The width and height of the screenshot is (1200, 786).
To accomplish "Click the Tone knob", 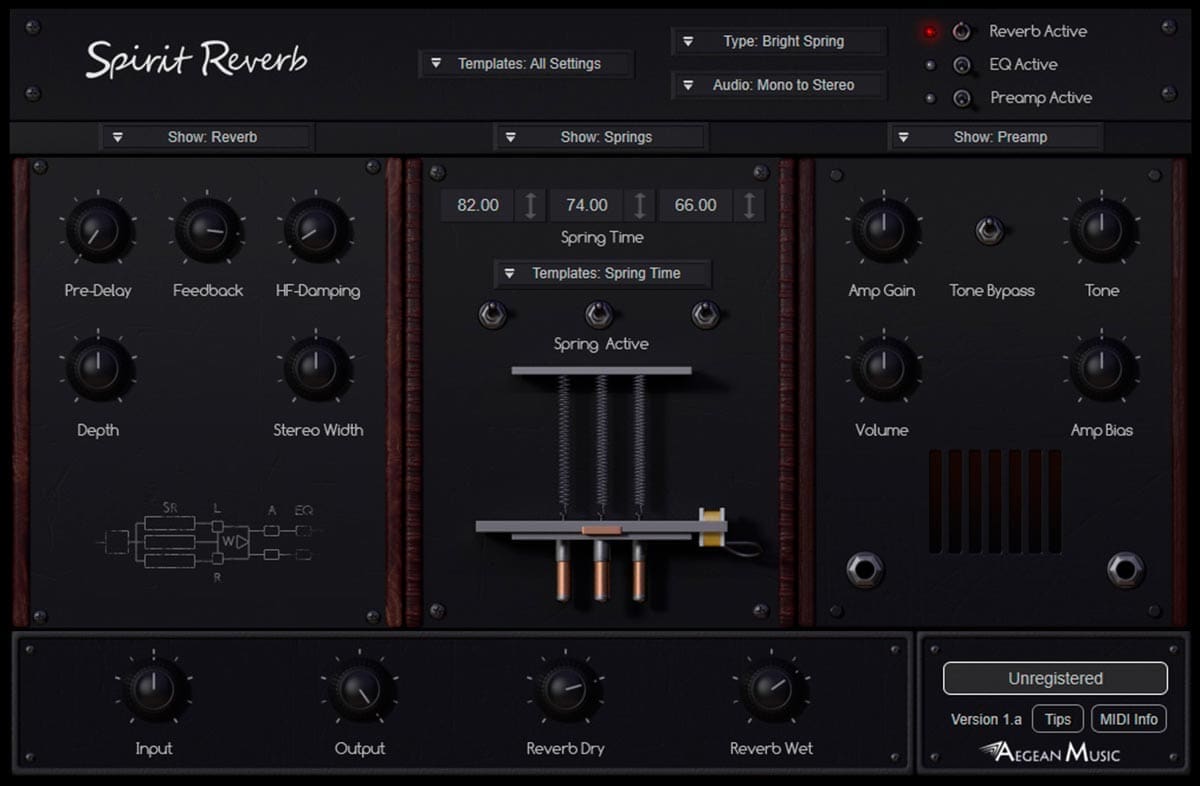I will click(x=1102, y=230).
